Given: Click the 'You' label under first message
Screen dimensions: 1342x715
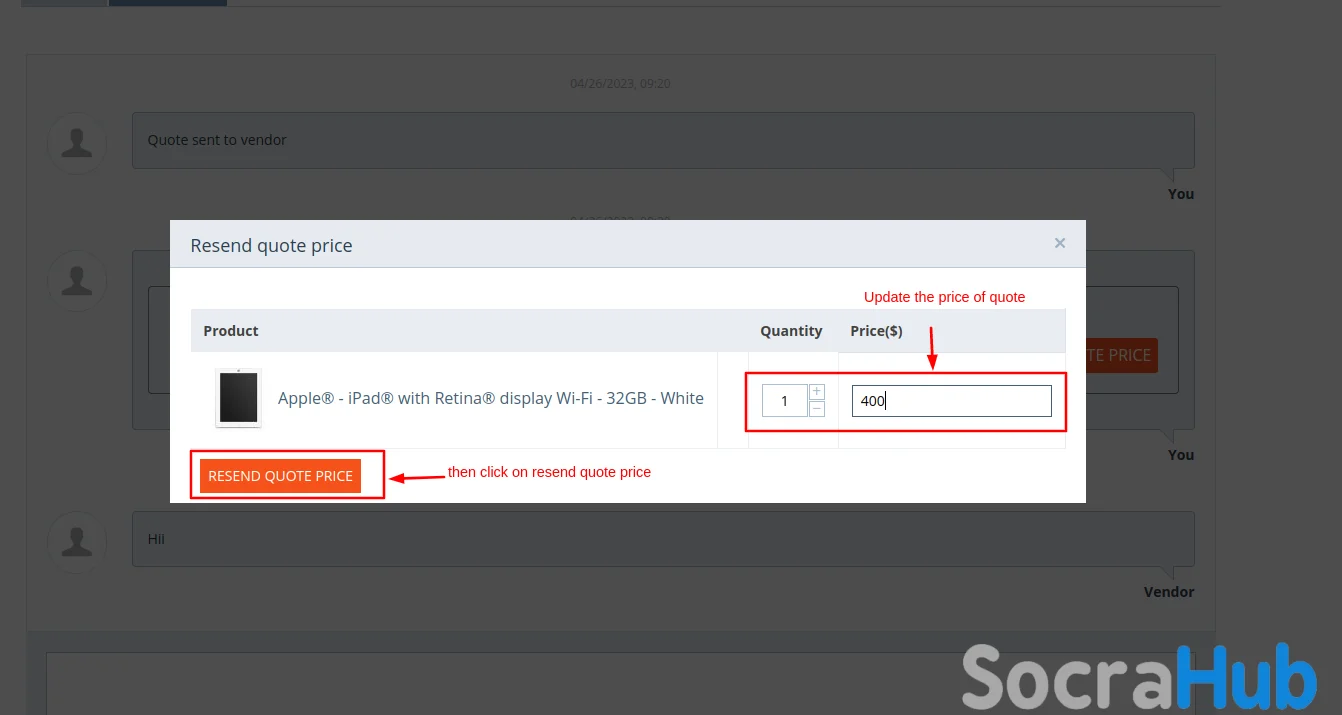Looking at the screenshot, I should point(1181,194).
